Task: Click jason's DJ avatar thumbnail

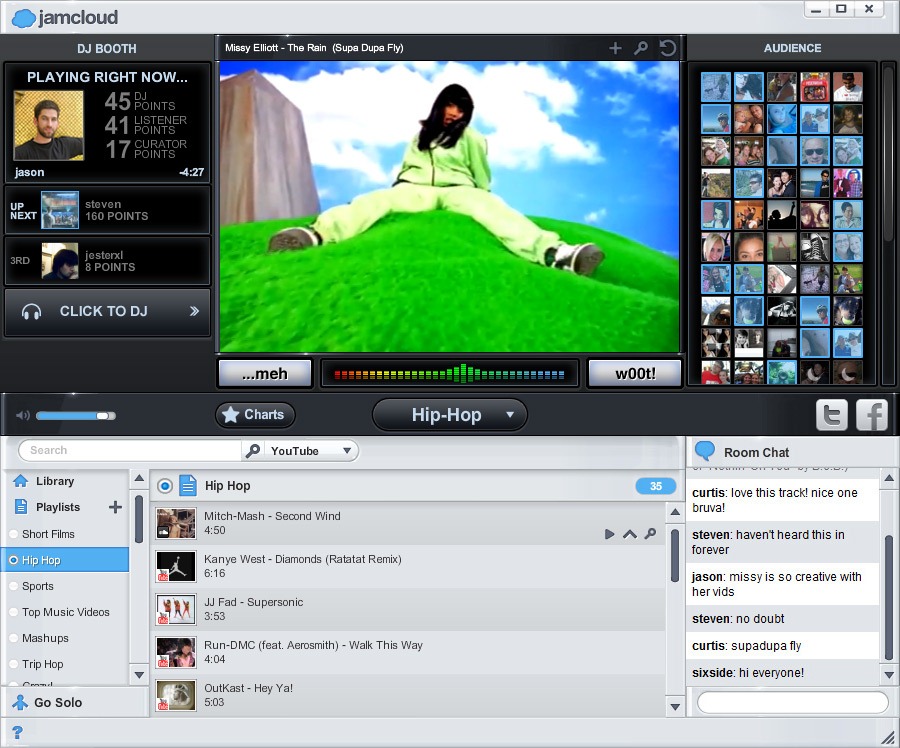Action: tap(49, 125)
